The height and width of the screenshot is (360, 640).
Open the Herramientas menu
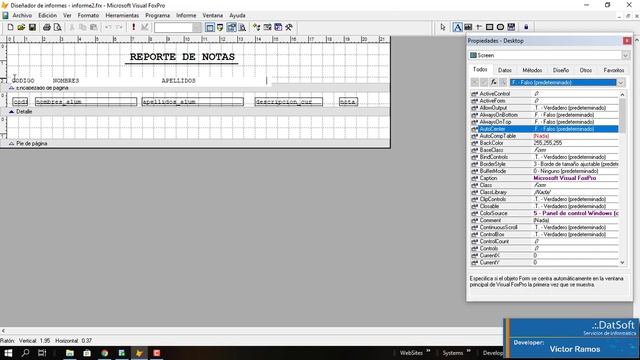click(x=122, y=15)
